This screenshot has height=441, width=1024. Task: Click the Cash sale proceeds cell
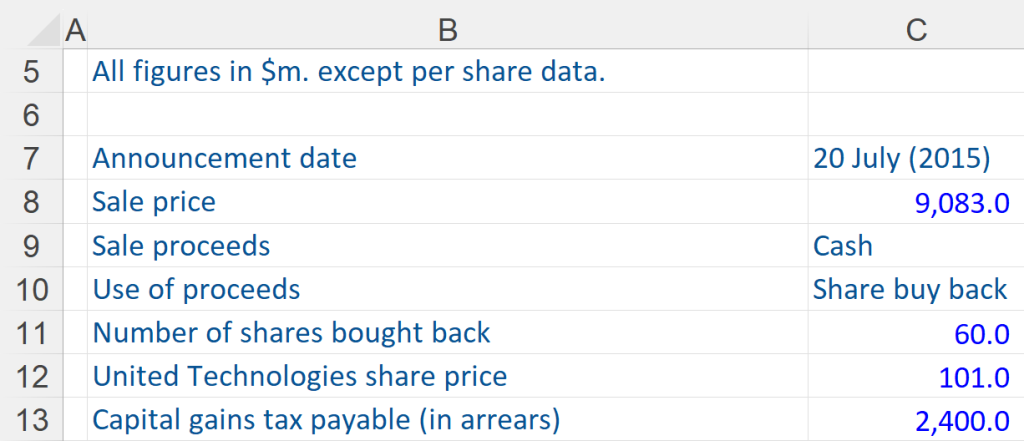843,246
